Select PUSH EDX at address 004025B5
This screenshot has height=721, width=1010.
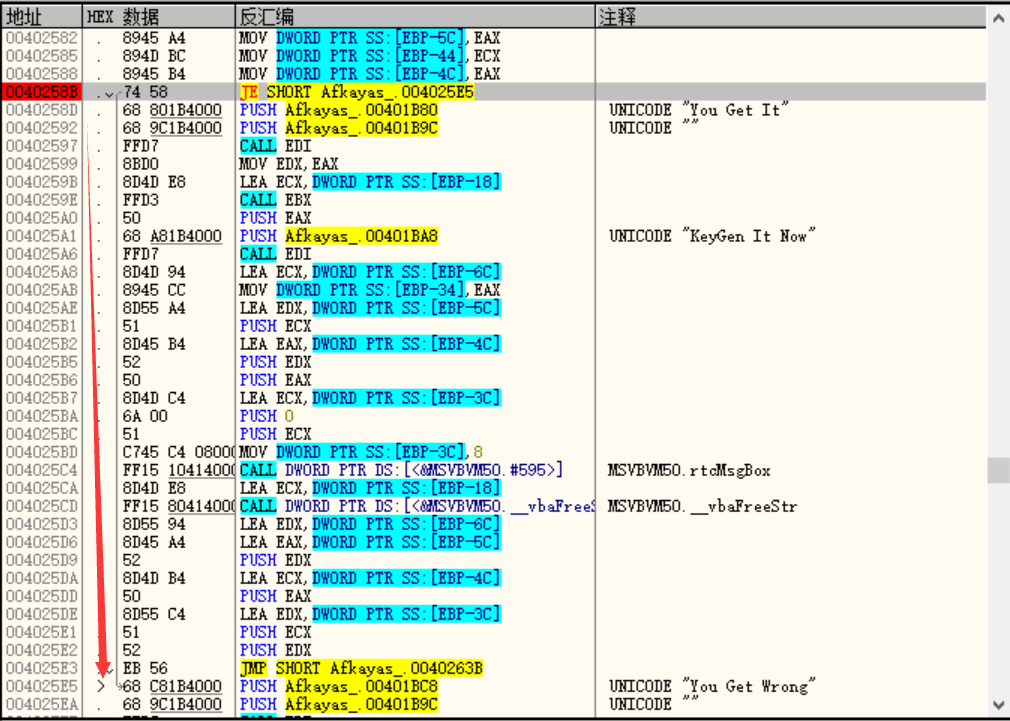pyautogui.click(x=276, y=363)
